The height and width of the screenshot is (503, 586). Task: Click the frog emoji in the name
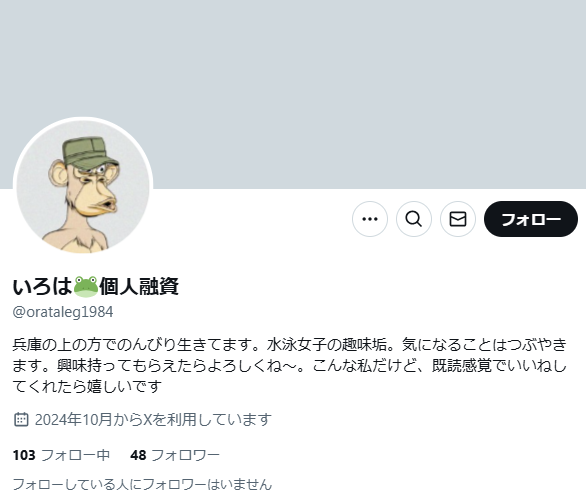[x=86, y=287]
